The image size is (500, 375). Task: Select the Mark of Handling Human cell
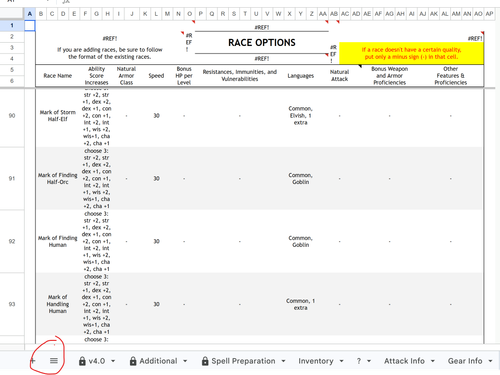(x=58, y=304)
